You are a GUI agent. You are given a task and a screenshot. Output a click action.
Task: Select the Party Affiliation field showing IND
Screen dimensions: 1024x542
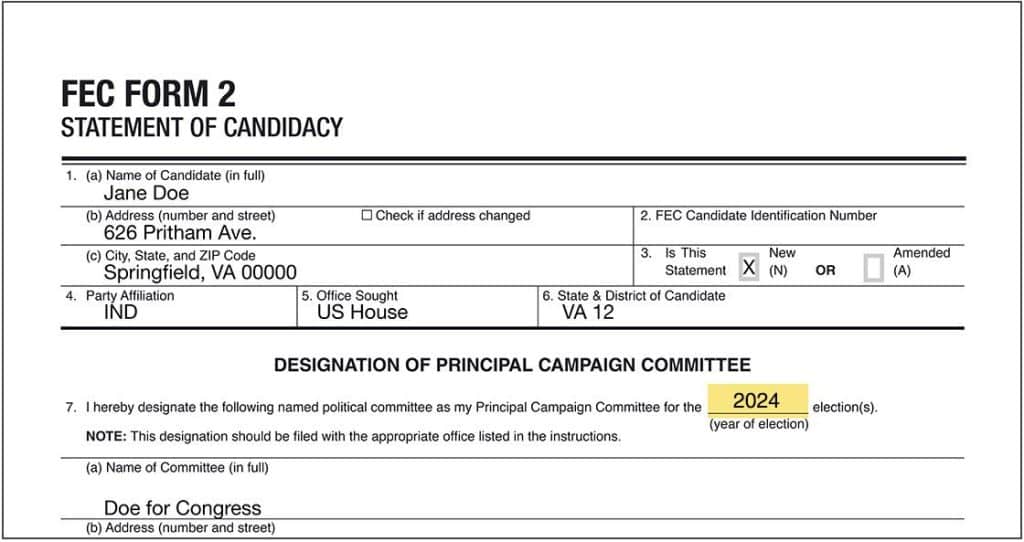tap(179, 306)
